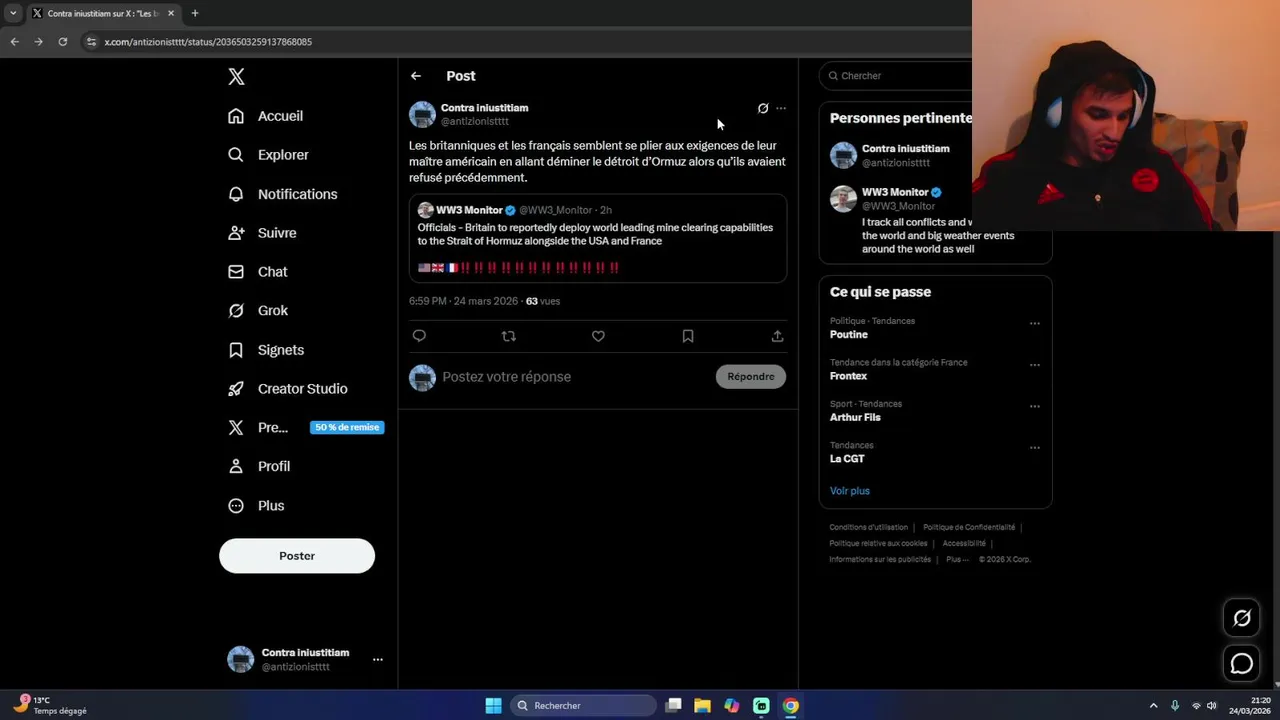1280x720 pixels.
Task: Open Informations sur les publicités link
Action: pos(880,560)
